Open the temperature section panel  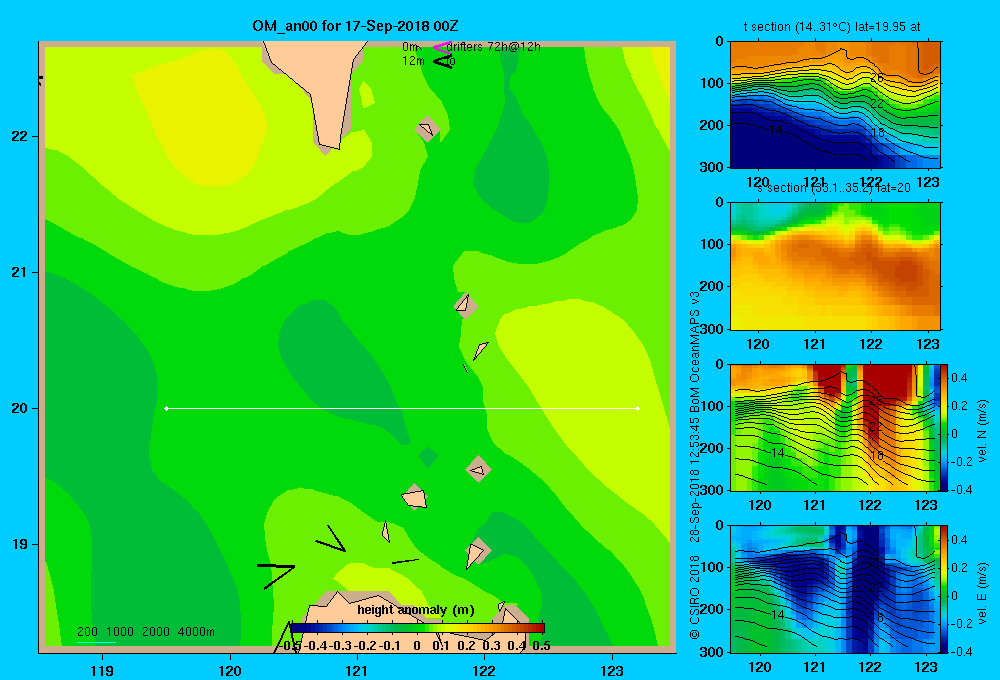[835, 105]
